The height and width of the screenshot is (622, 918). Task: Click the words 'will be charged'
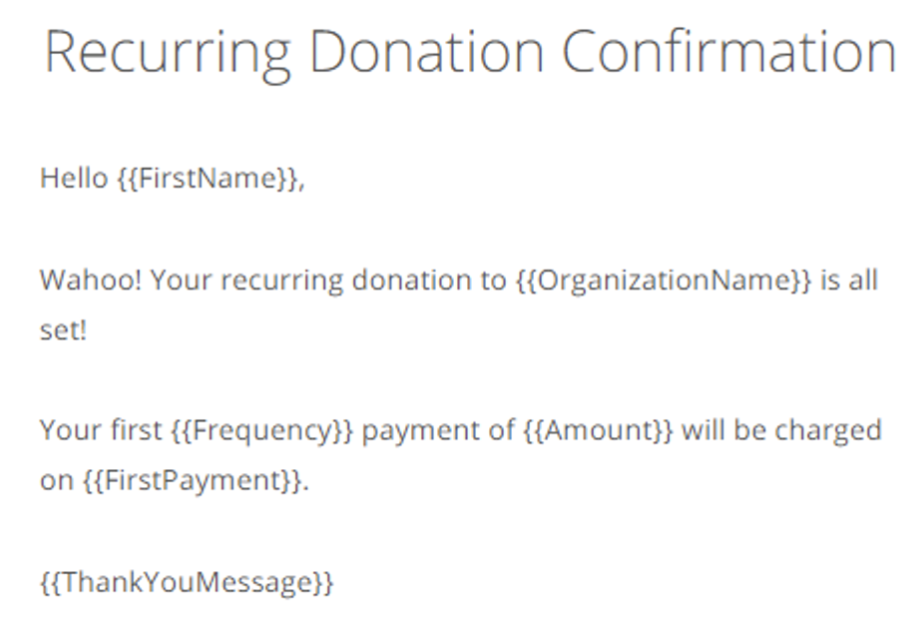(782, 432)
